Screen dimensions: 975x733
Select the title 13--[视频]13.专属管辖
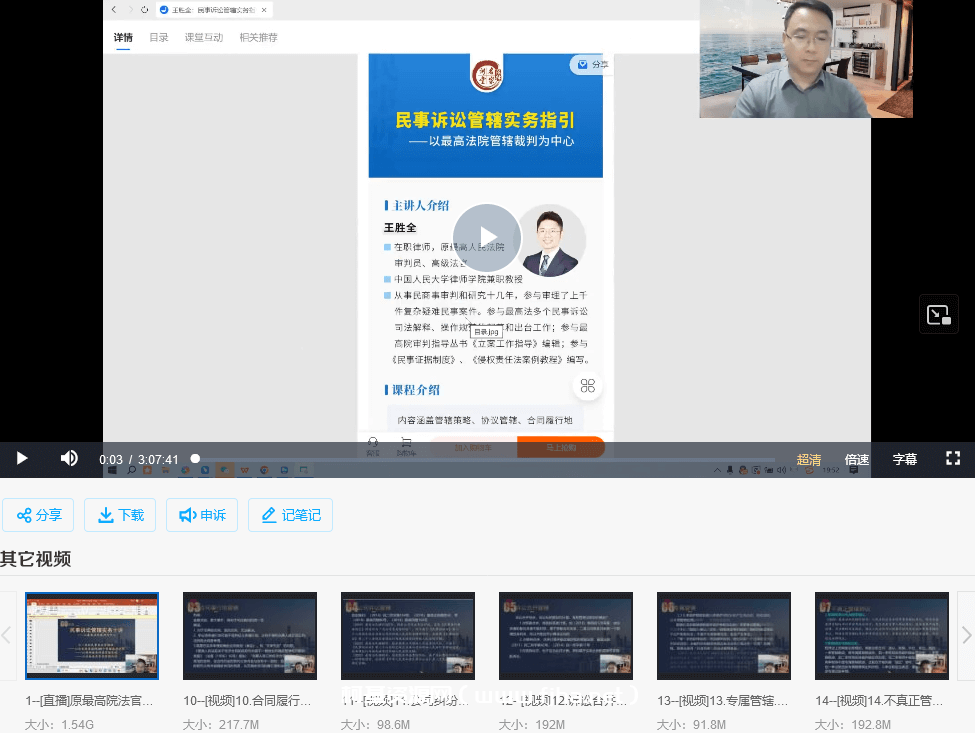click(x=723, y=701)
